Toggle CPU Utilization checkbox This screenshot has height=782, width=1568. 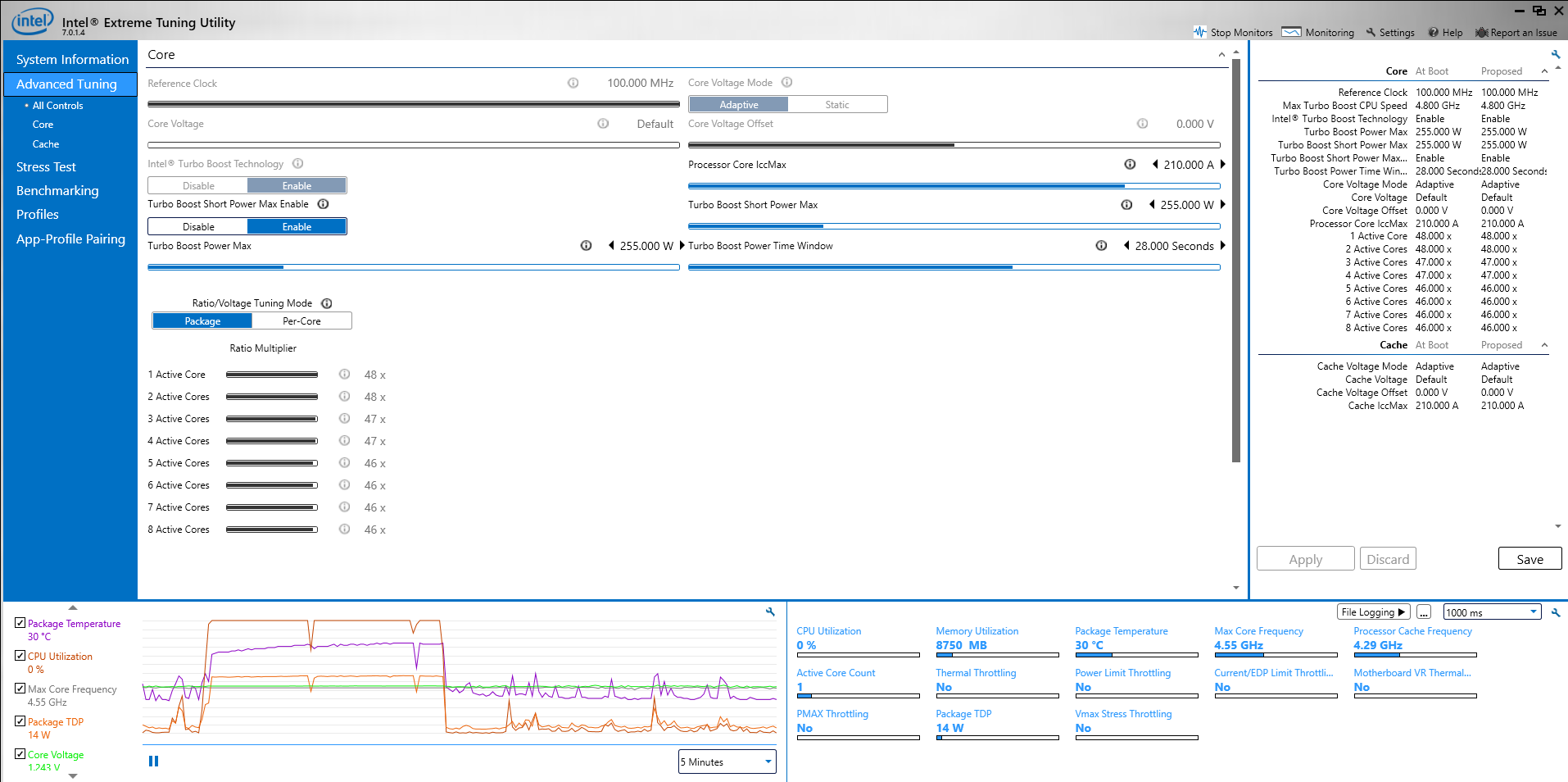point(20,656)
